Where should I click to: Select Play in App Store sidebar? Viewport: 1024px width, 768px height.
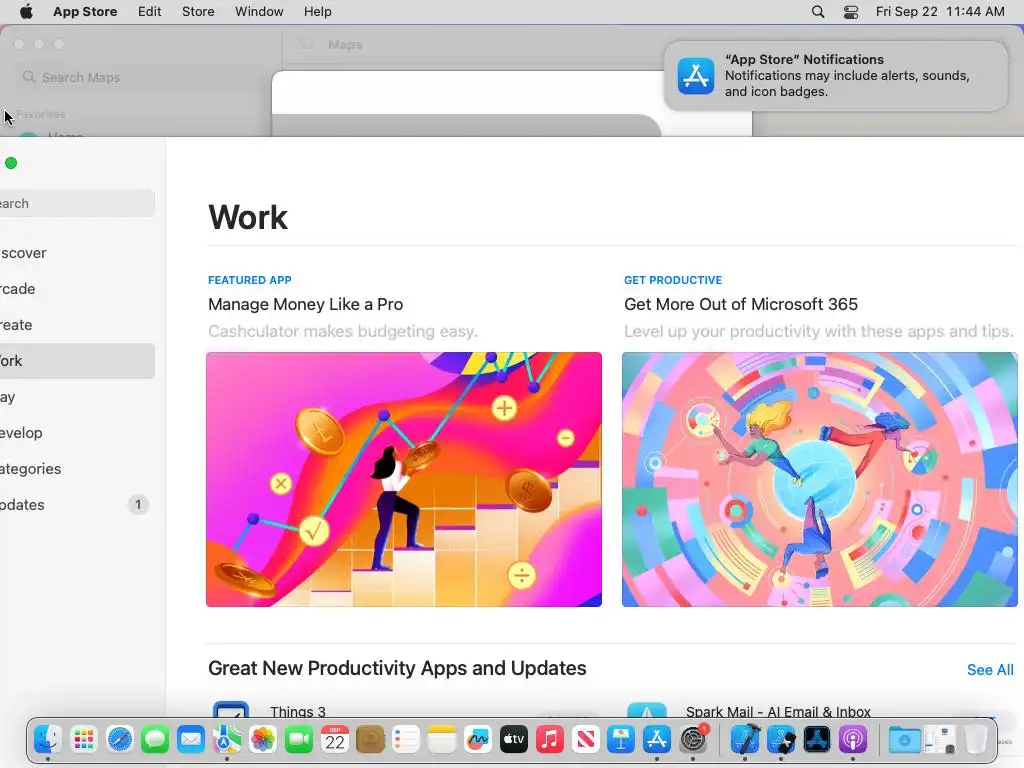point(77,397)
